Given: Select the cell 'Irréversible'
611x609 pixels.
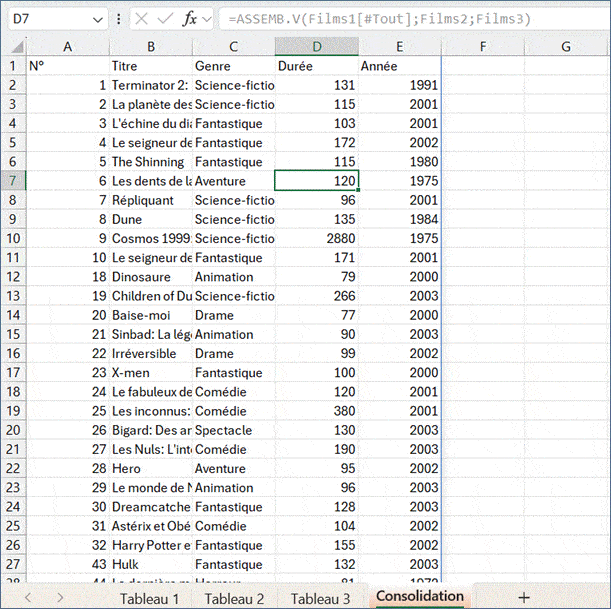Looking at the screenshot, I should tap(151, 353).
